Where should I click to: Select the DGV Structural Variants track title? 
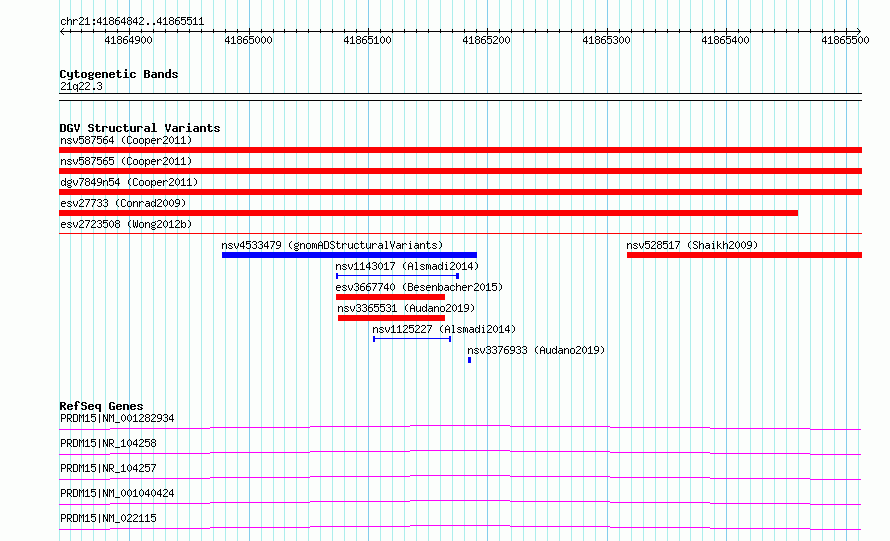(140, 128)
